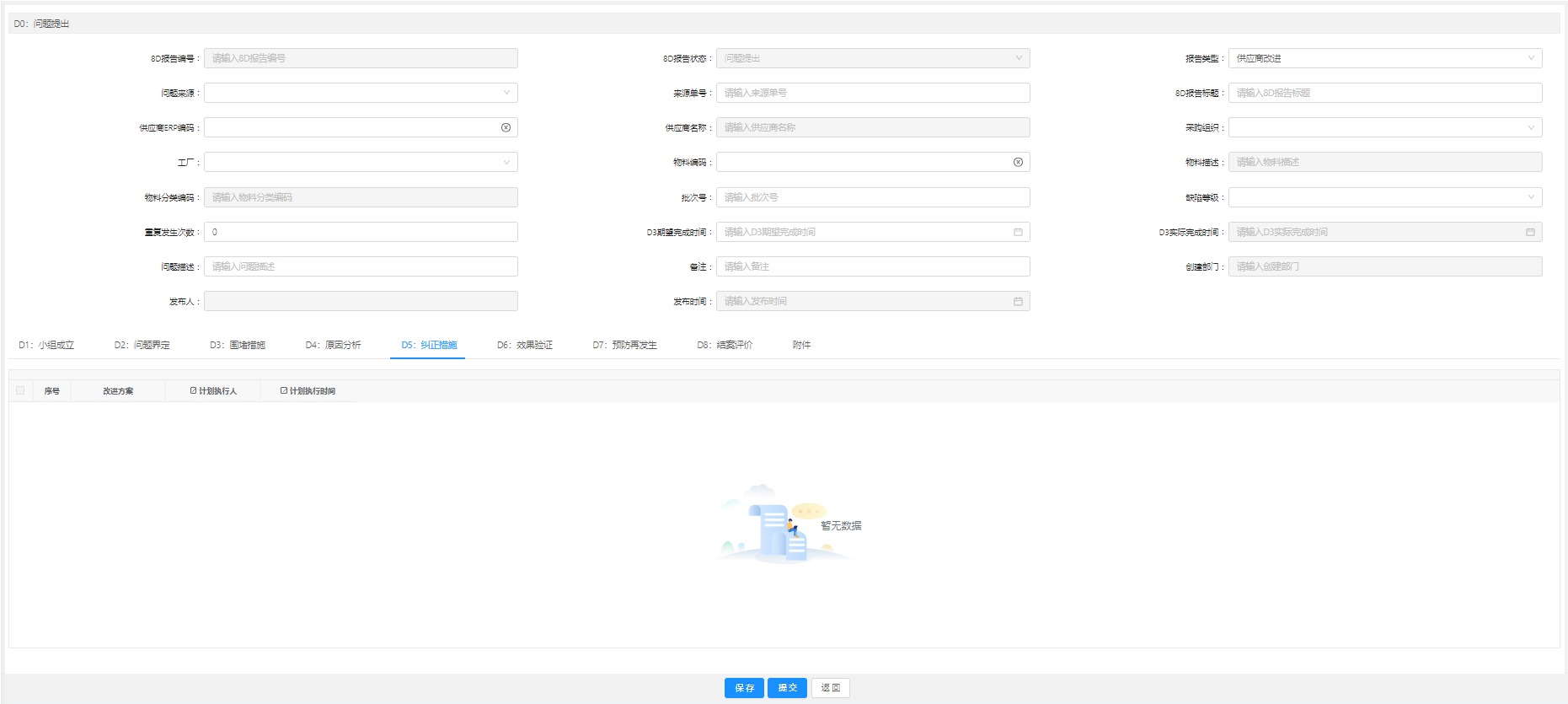The width and height of the screenshot is (1568, 704).
Task: Click the 问题描述 input field
Action: (361, 266)
